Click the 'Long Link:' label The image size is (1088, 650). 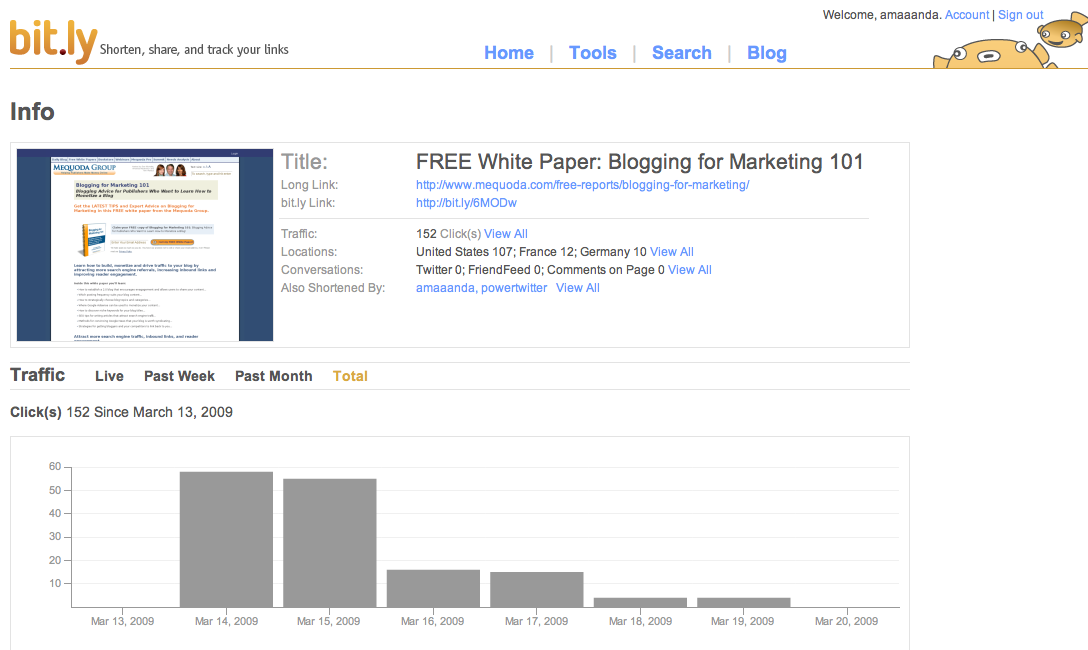coord(309,185)
